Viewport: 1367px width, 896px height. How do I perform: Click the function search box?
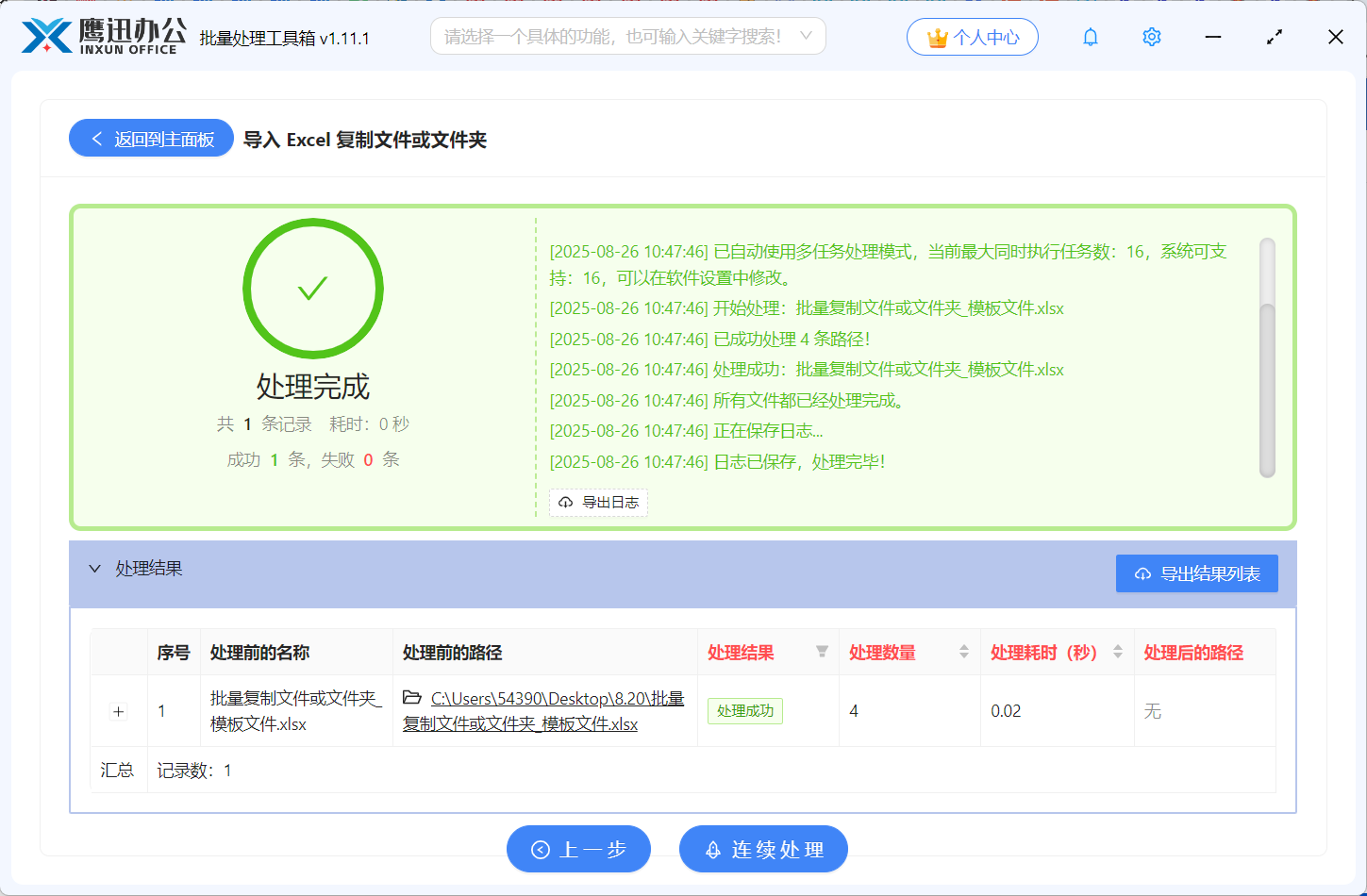click(x=627, y=36)
